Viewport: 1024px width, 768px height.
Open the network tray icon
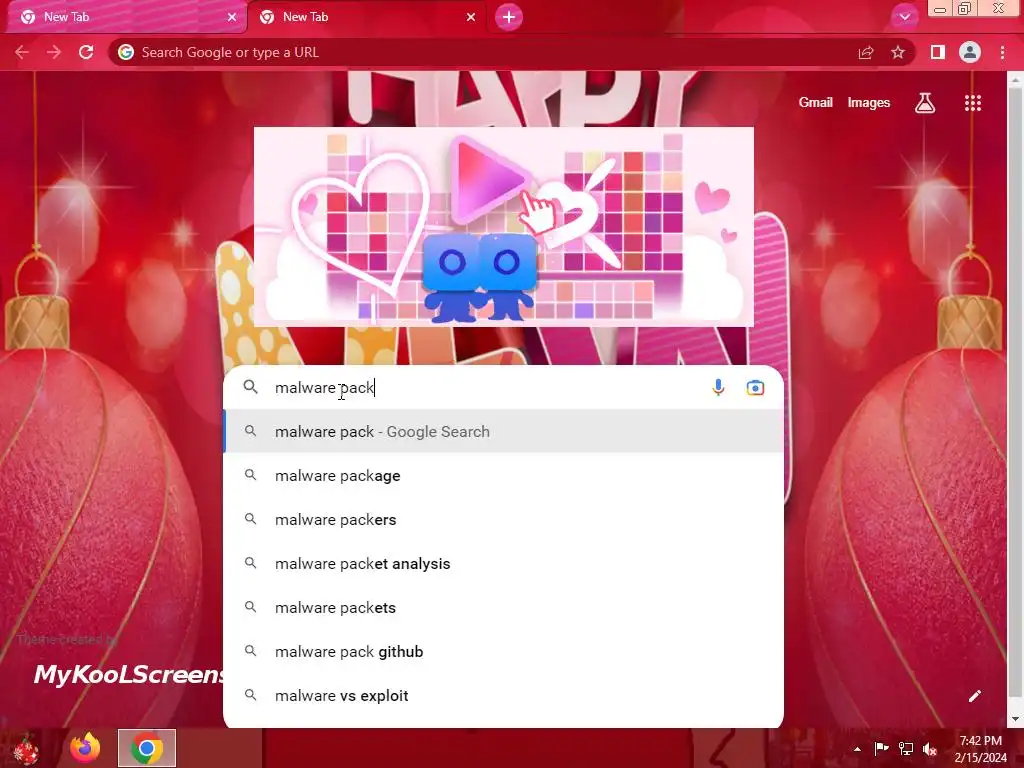click(906, 748)
